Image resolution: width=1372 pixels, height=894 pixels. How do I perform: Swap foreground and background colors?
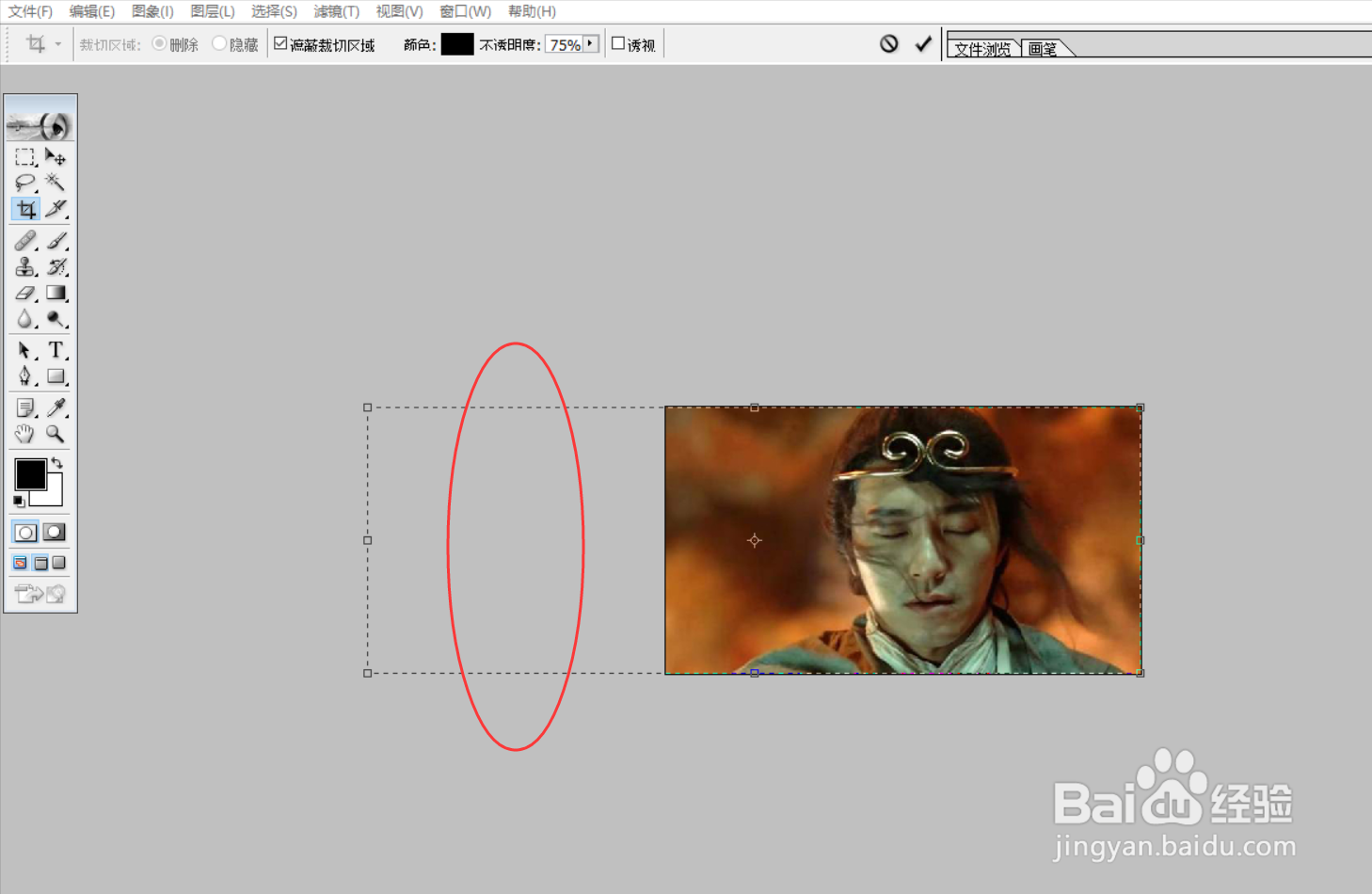[x=57, y=462]
